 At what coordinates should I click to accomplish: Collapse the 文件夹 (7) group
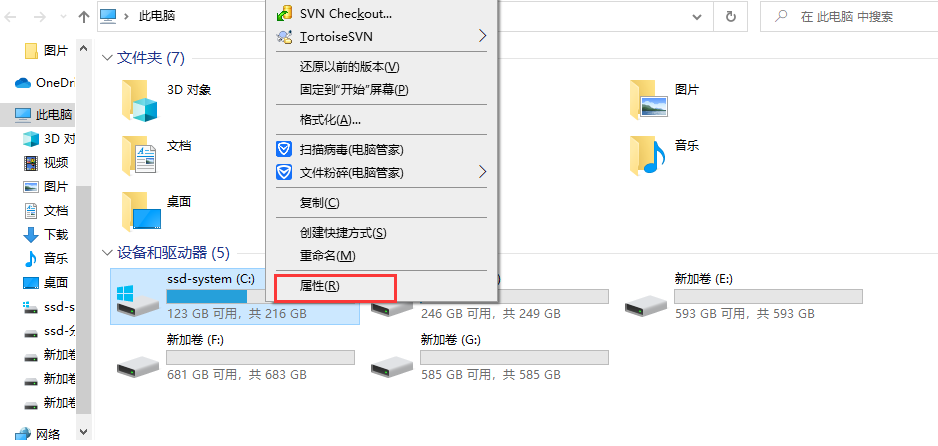107,58
